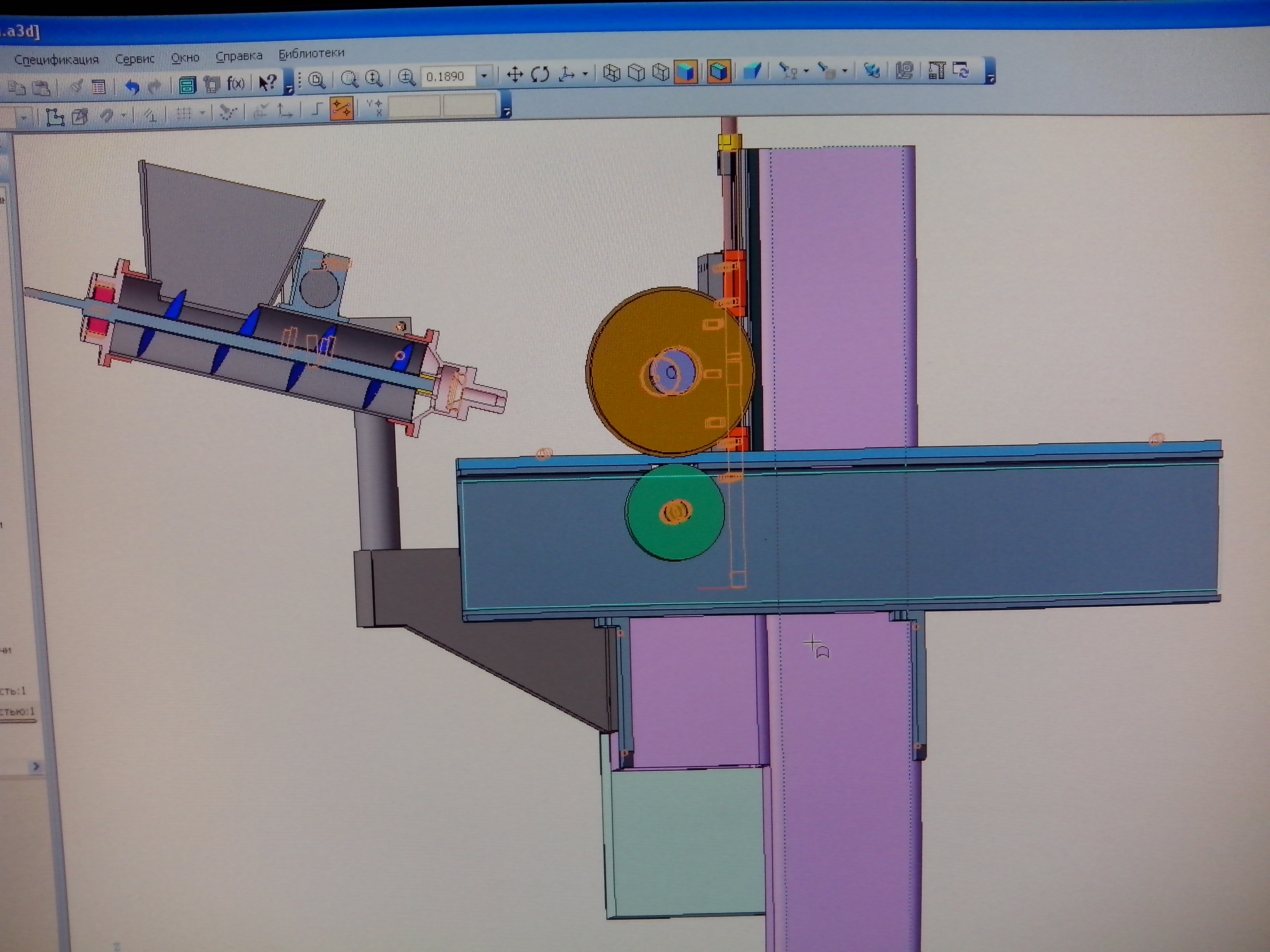The width and height of the screenshot is (1270, 952).
Task: Click the Справка menu item
Action: 239,56
